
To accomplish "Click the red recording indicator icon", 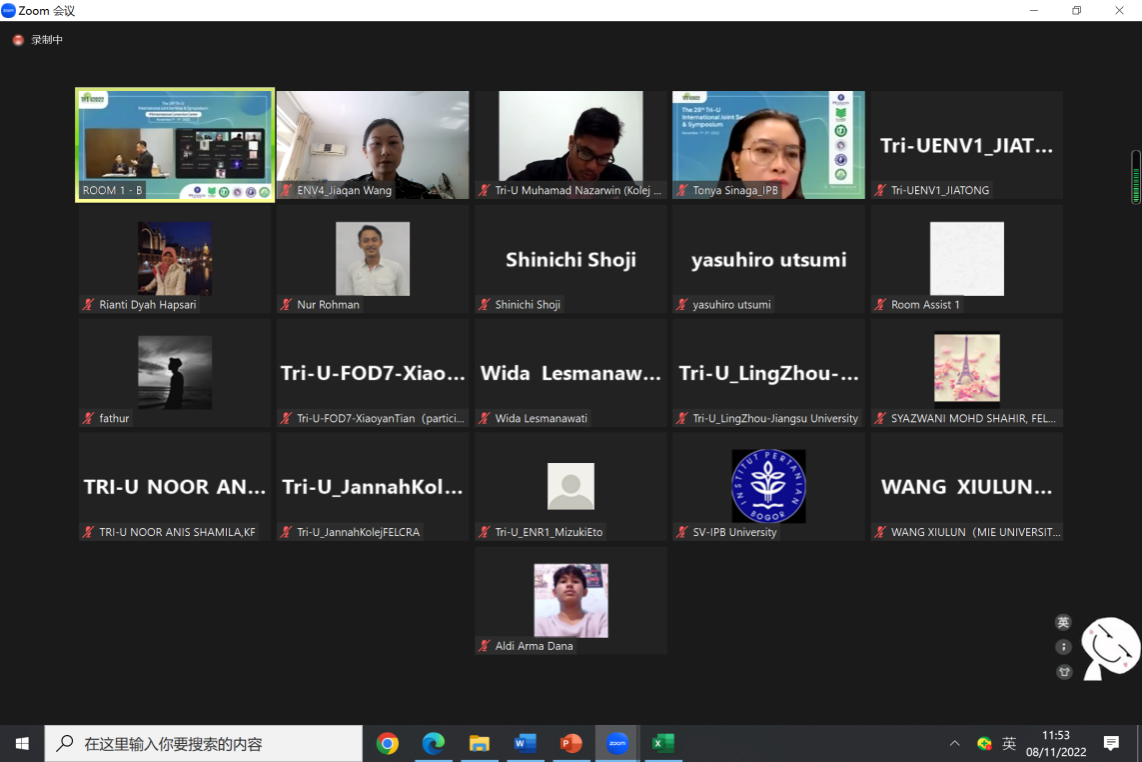I will pos(17,40).
